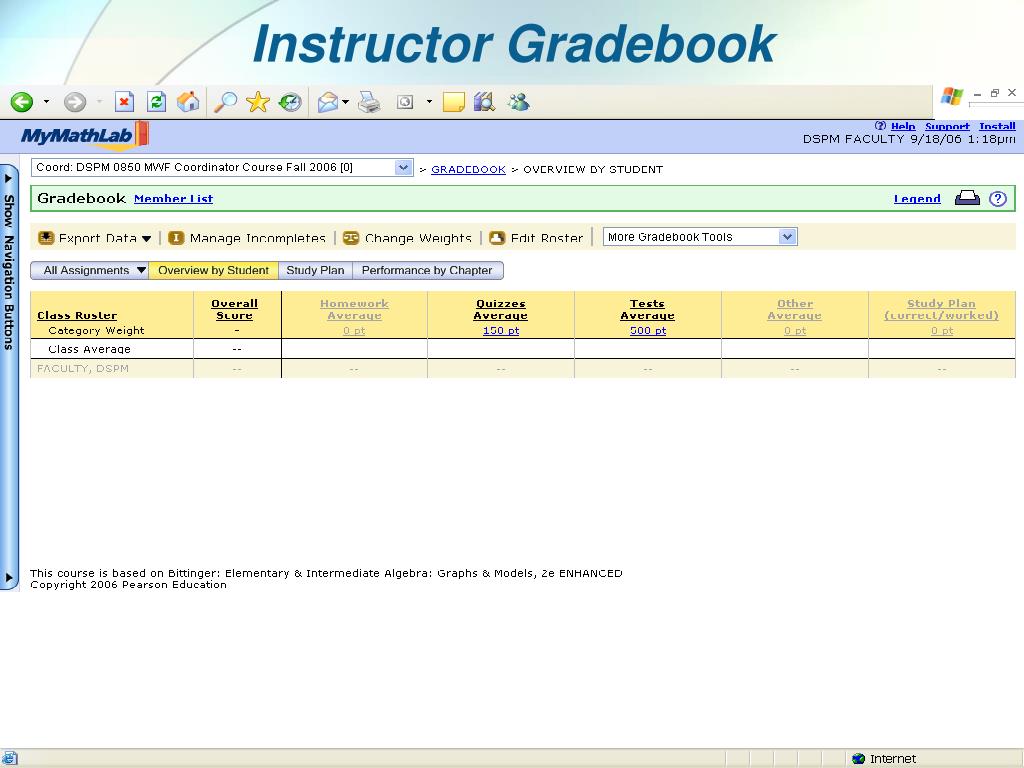Click the Edit Roster icon
Viewport: 1024px width, 768px height.
coord(497,238)
